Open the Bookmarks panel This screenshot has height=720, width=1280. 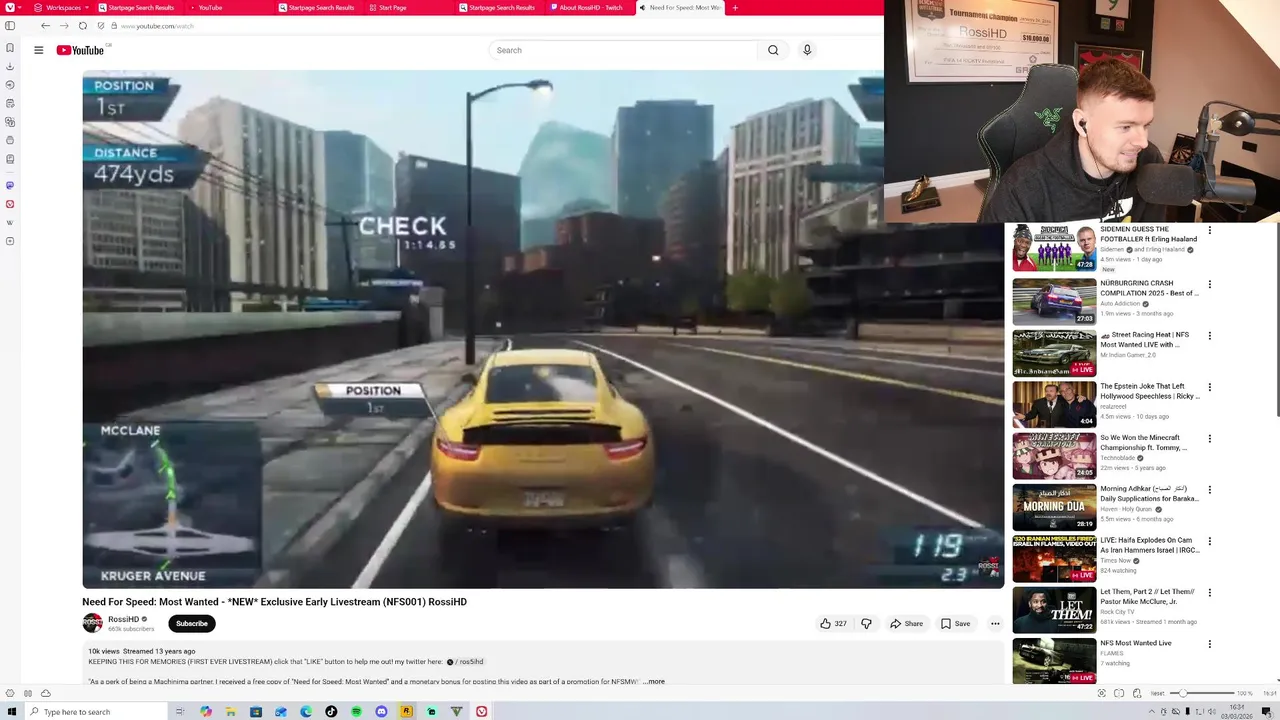coord(10,48)
